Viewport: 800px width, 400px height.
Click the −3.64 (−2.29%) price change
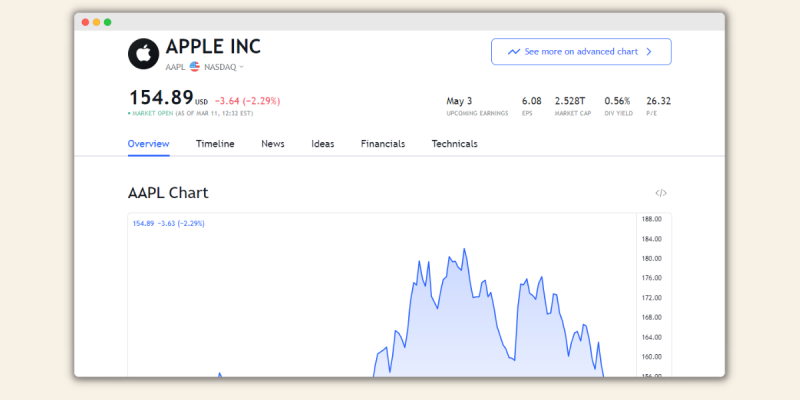tap(247, 101)
